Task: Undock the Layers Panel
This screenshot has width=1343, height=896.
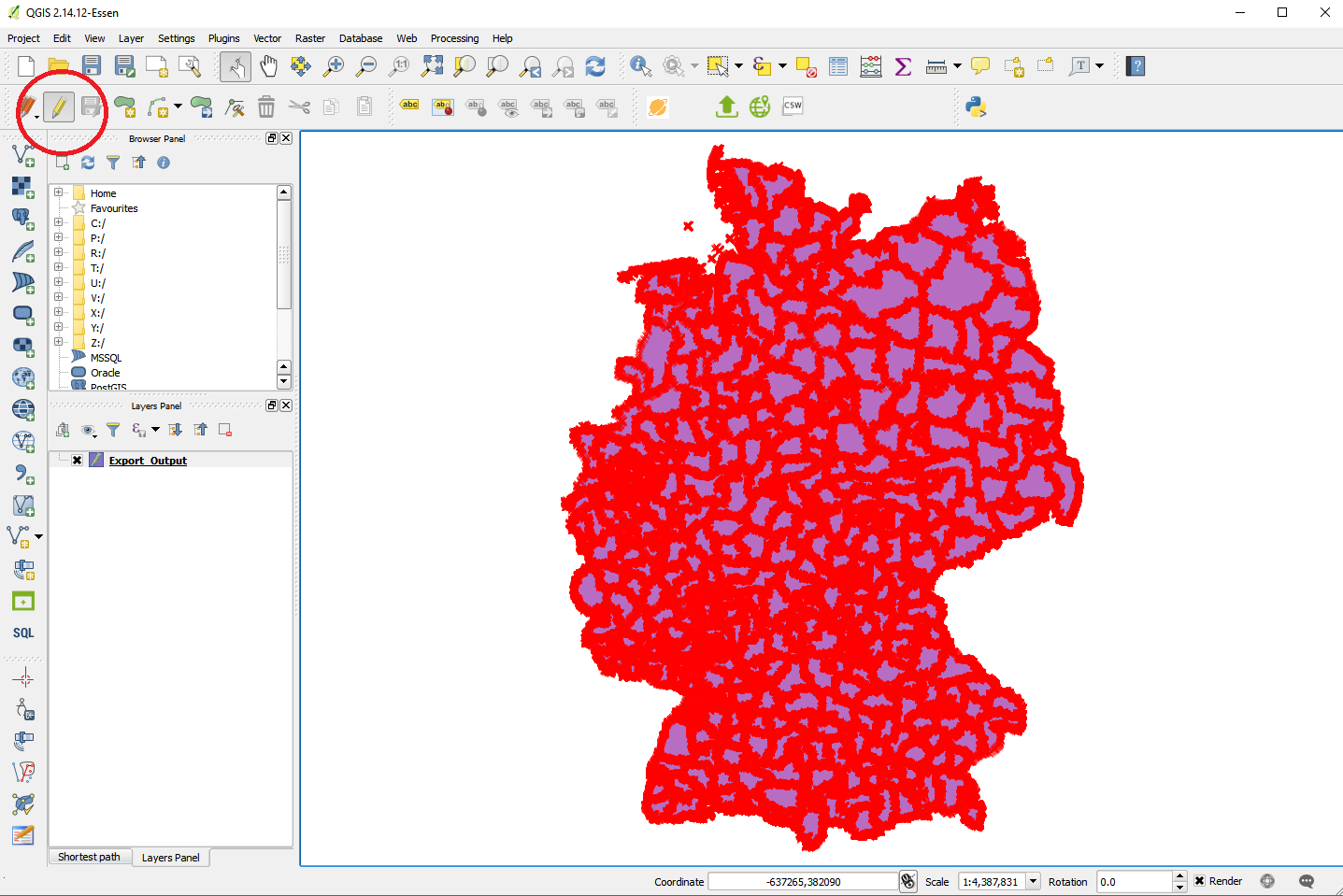Action: click(272, 405)
